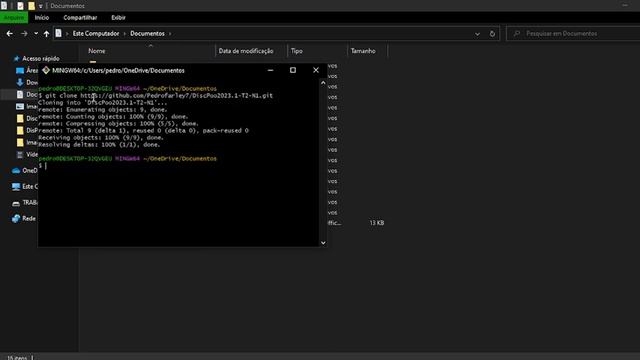Screen dimensions: 640x360
Task: Focus the Pesquisar em Documentos search field
Action: [573, 33]
